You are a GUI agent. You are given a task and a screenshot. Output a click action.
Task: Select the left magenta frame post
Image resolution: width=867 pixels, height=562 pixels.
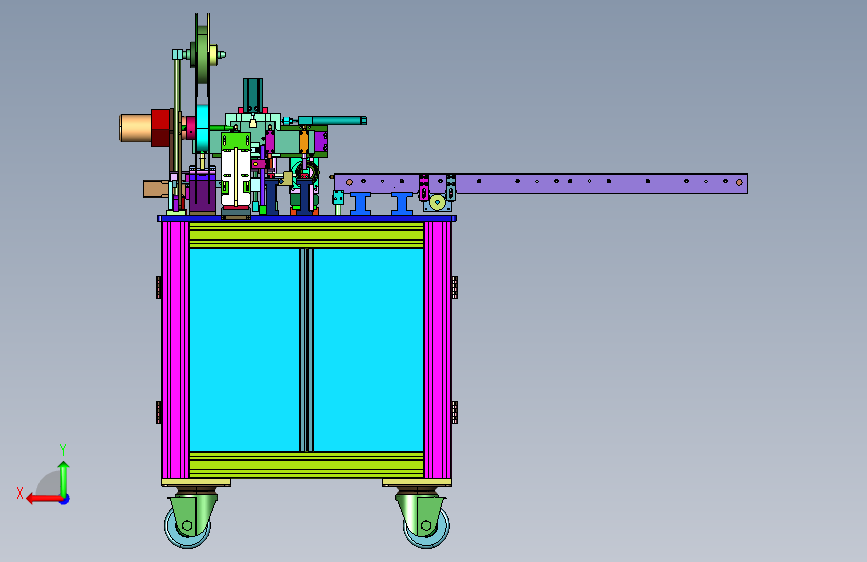pyautogui.click(x=176, y=350)
